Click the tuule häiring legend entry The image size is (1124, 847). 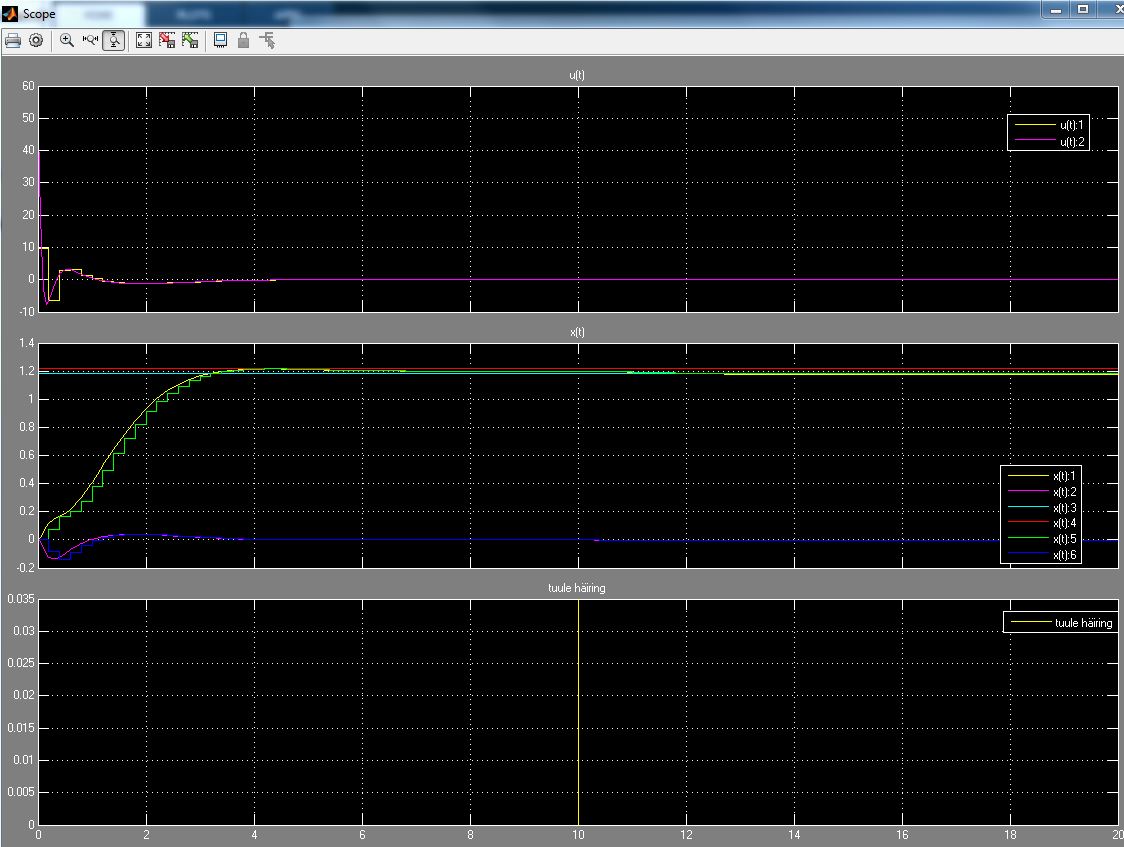click(x=1061, y=623)
